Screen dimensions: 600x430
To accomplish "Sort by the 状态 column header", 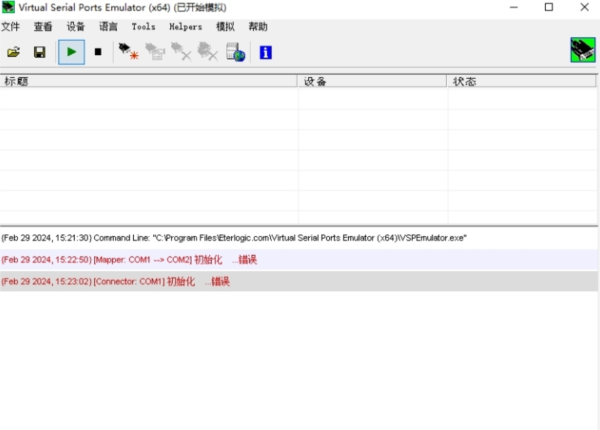I will [x=522, y=81].
